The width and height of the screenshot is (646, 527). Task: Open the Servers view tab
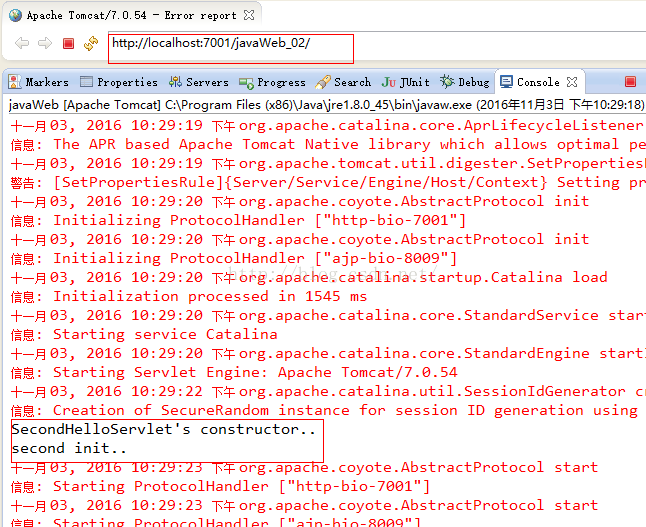(199, 82)
